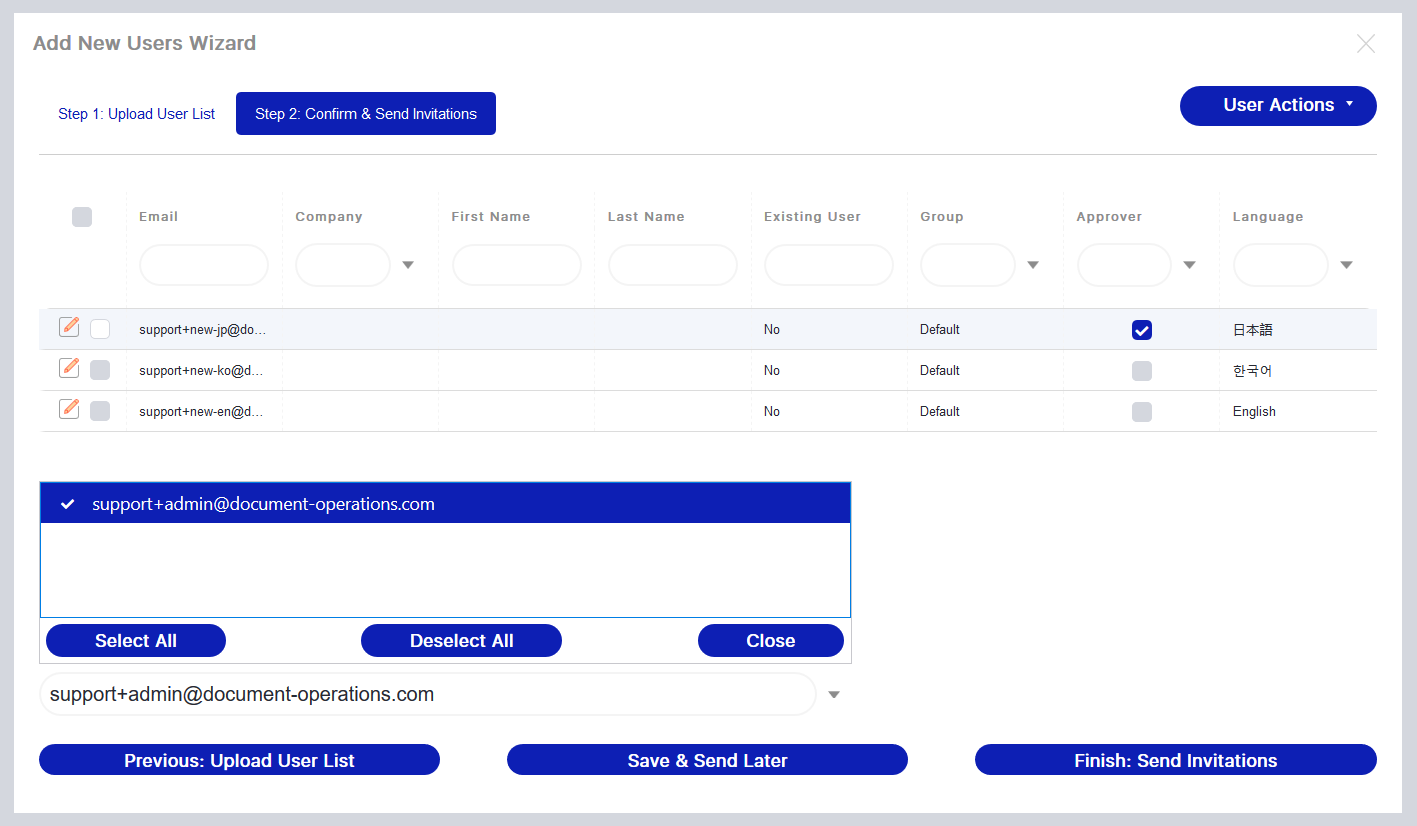Click Existing User 'No' in support+new-en row

(772, 412)
